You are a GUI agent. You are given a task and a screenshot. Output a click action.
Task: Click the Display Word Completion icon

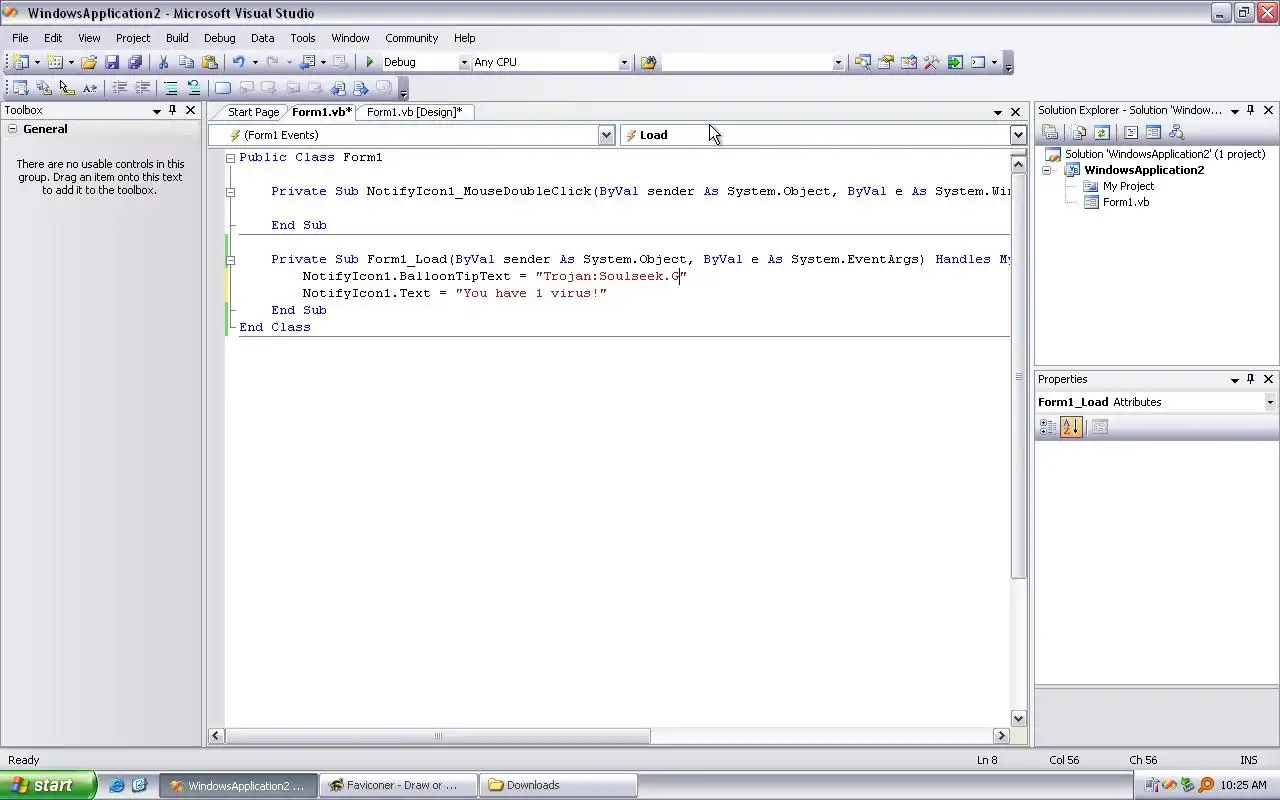coord(90,88)
